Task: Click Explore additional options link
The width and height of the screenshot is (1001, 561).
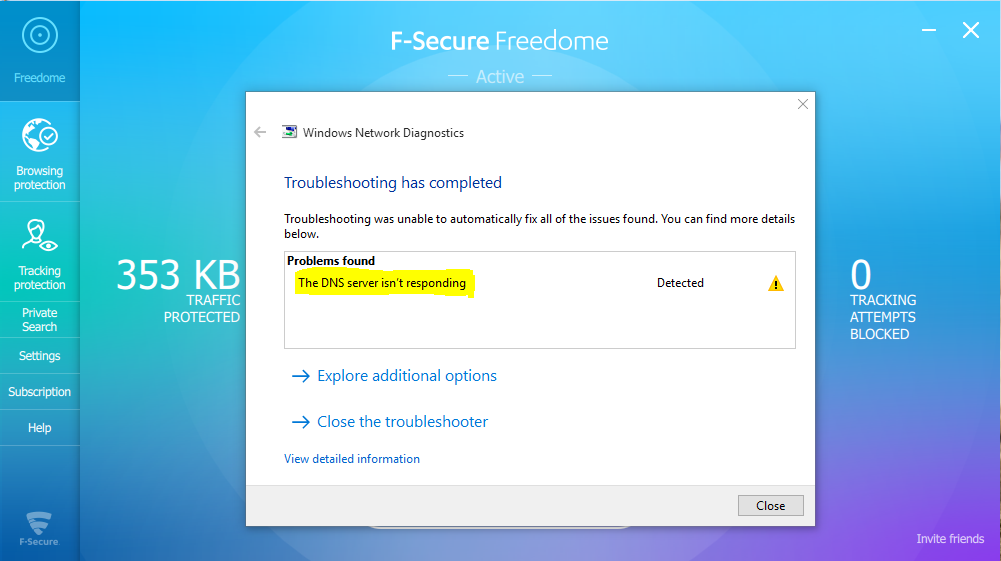Action: pyautogui.click(x=407, y=376)
